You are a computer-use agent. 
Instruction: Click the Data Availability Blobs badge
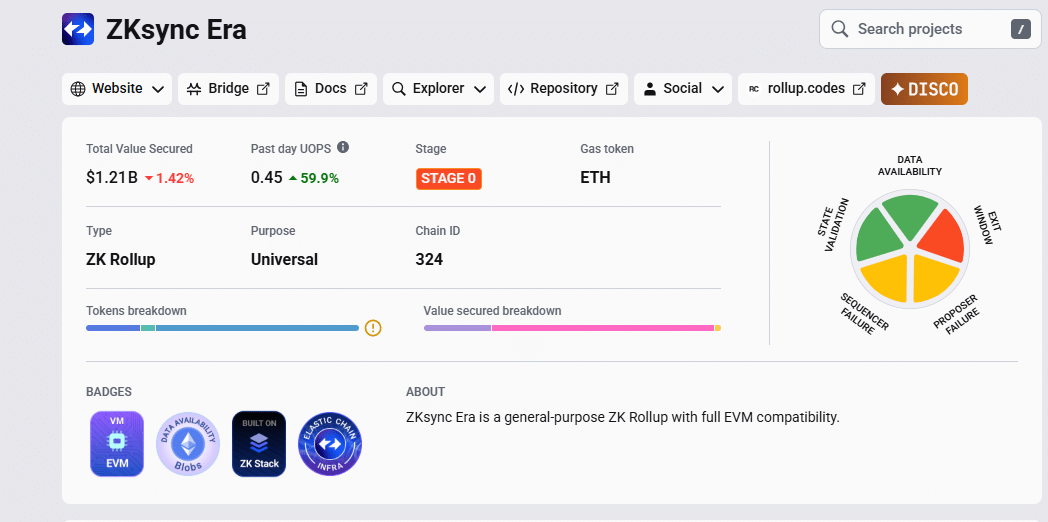[x=188, y=444]
